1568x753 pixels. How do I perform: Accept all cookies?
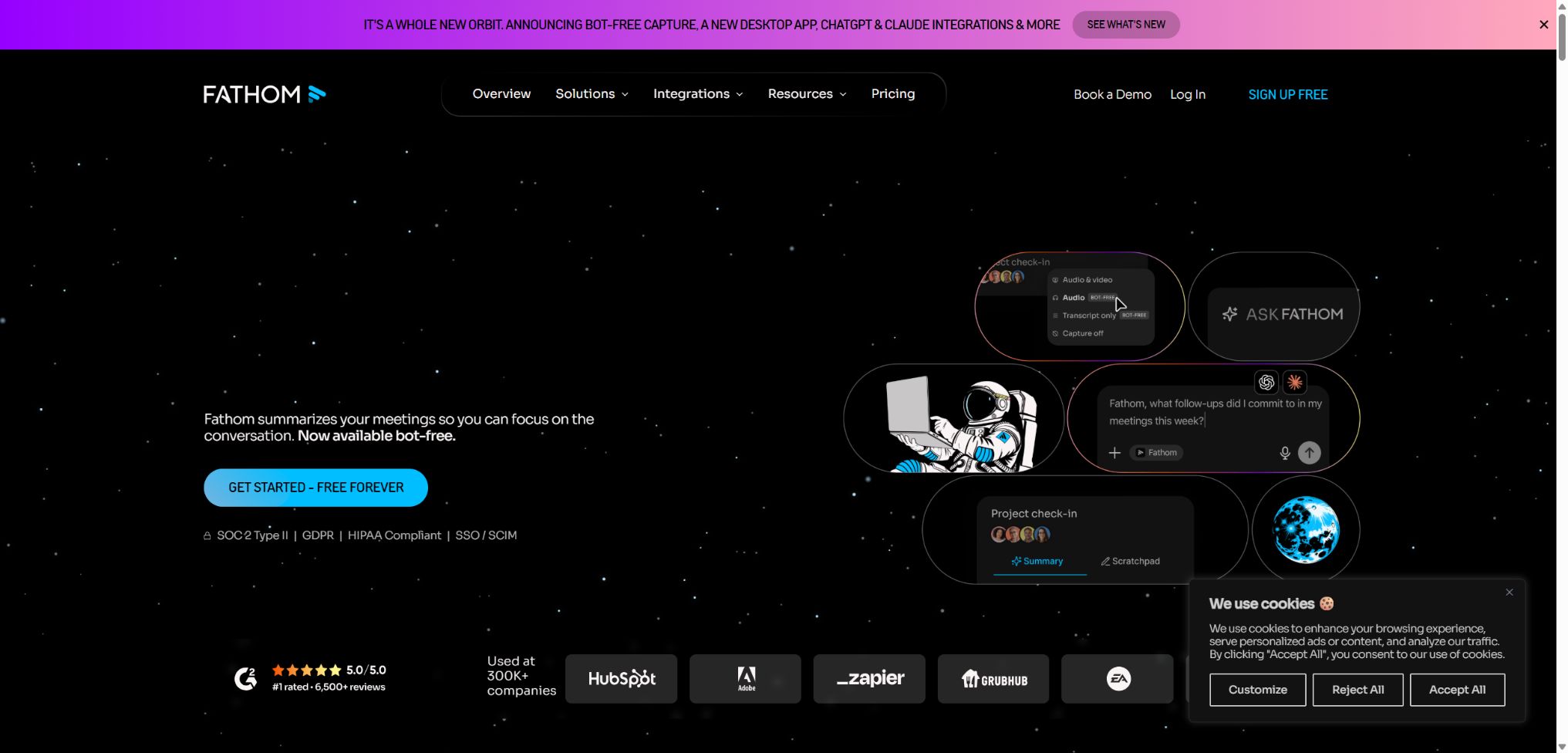pos(1457,690)
